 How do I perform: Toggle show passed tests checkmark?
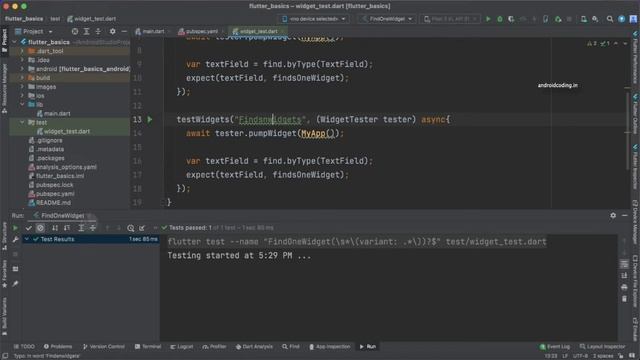point(29,228)
